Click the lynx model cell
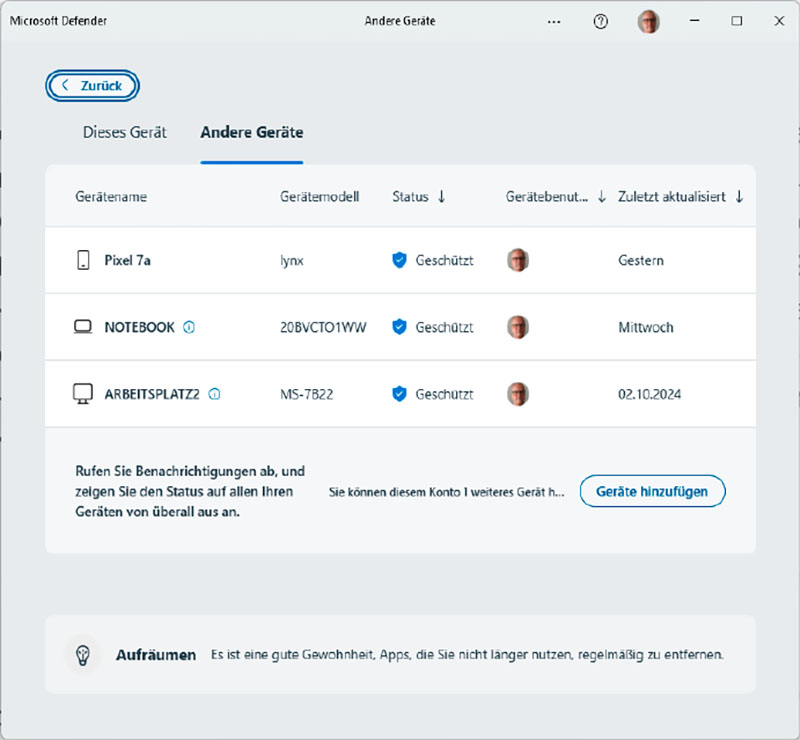 [292, 261]
